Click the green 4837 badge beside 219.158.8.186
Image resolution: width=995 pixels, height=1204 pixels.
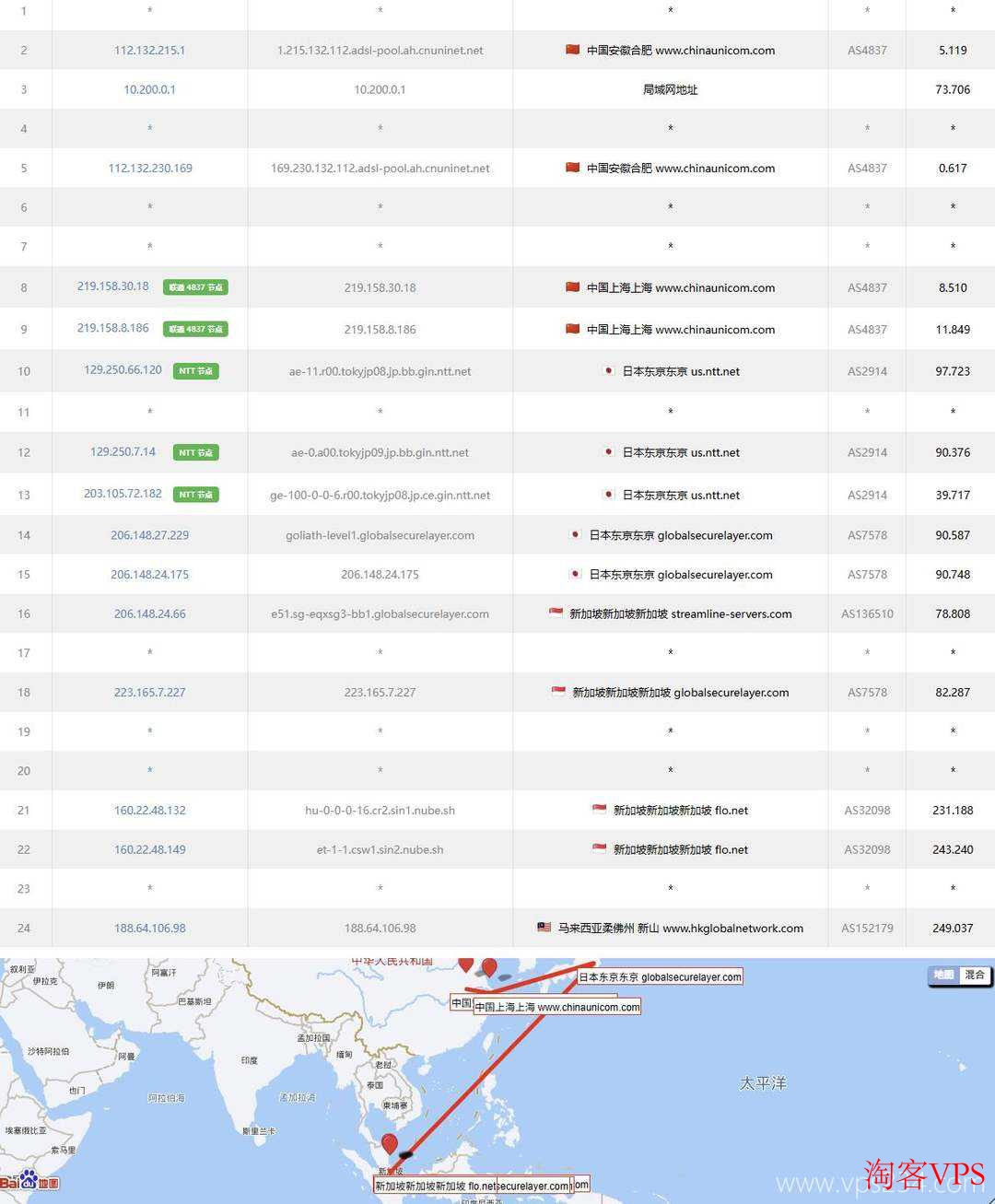coord(195,329)
